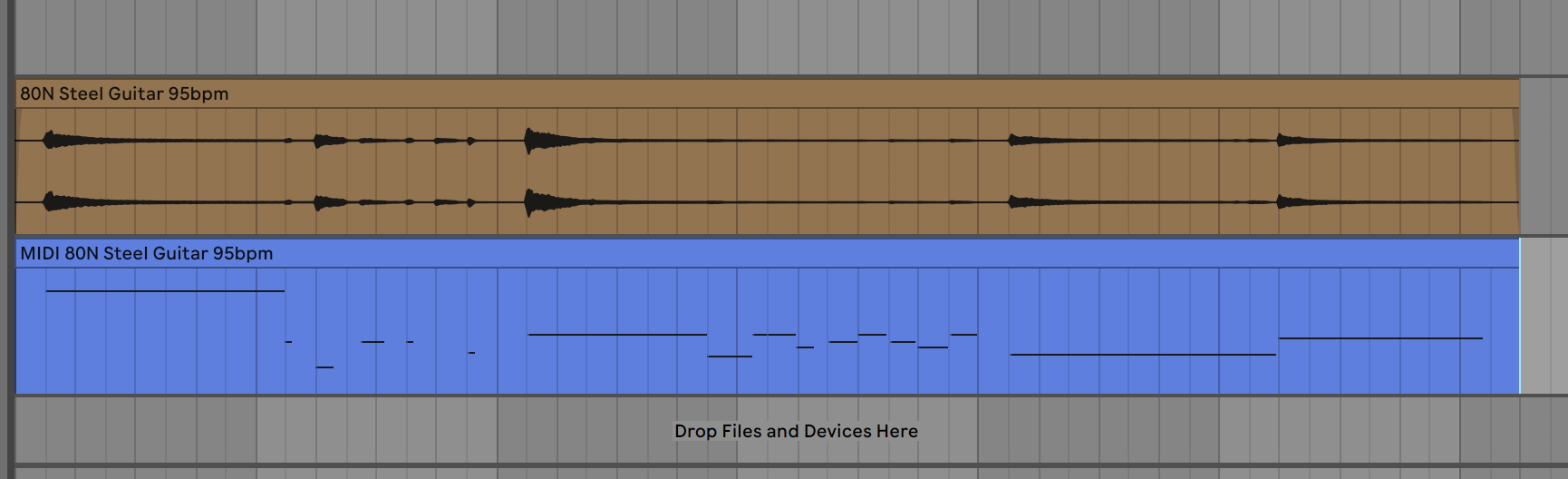Screen dimensions: 1568x479
Task: Click the longest low MIDI note near the end
Action: (1142, 355)
